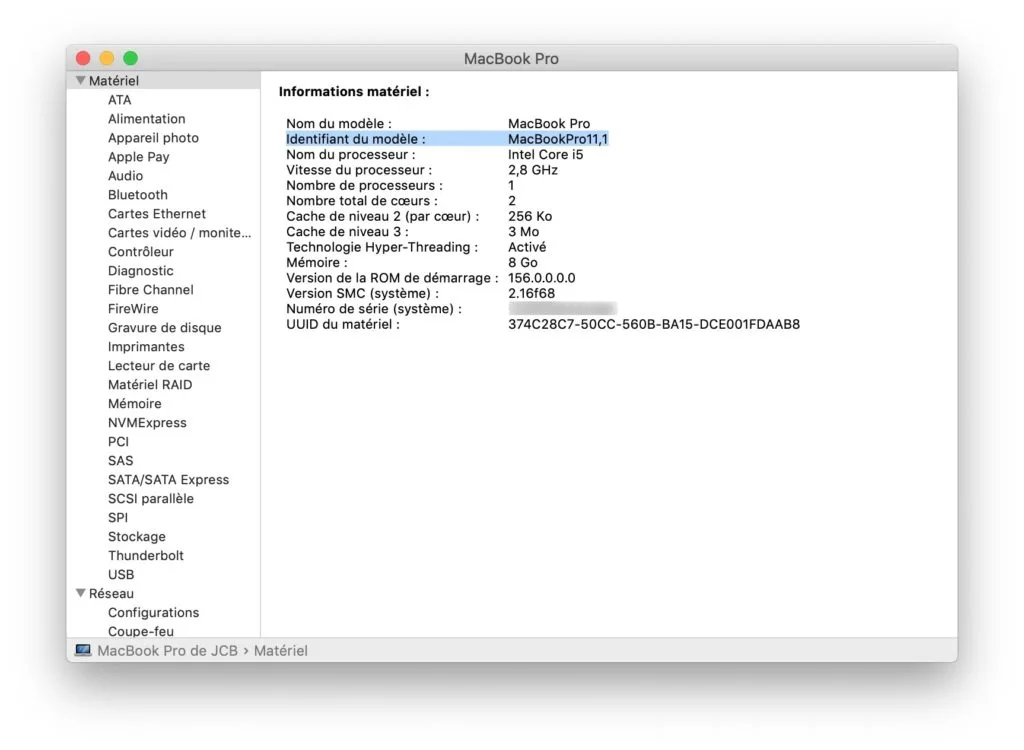
Task: Select Audio in the sidebar
Action: point(125,175)
